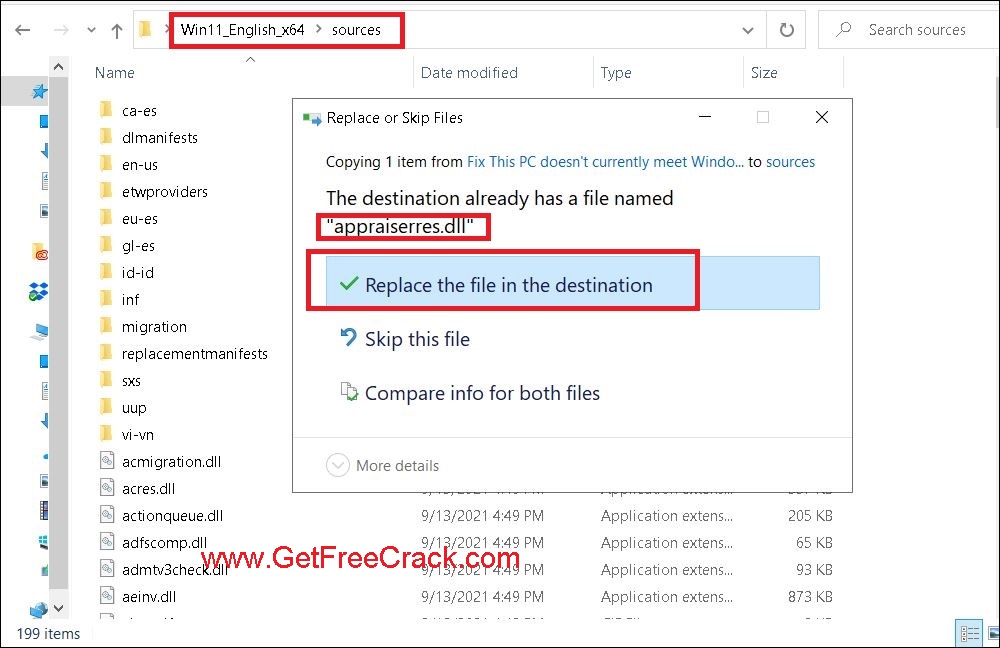Select the acres.dll file icon
1000x648 pixels.
click(x=107, y=488)
